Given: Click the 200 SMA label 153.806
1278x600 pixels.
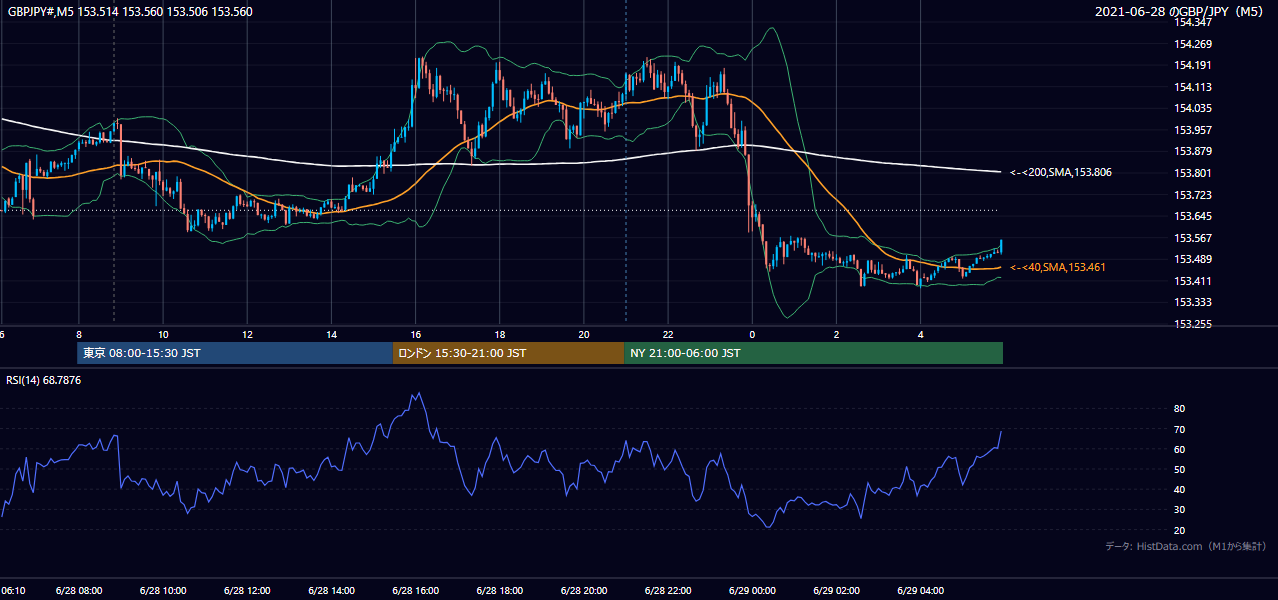Looking at the screenshot, I should tap(1061, 173).
